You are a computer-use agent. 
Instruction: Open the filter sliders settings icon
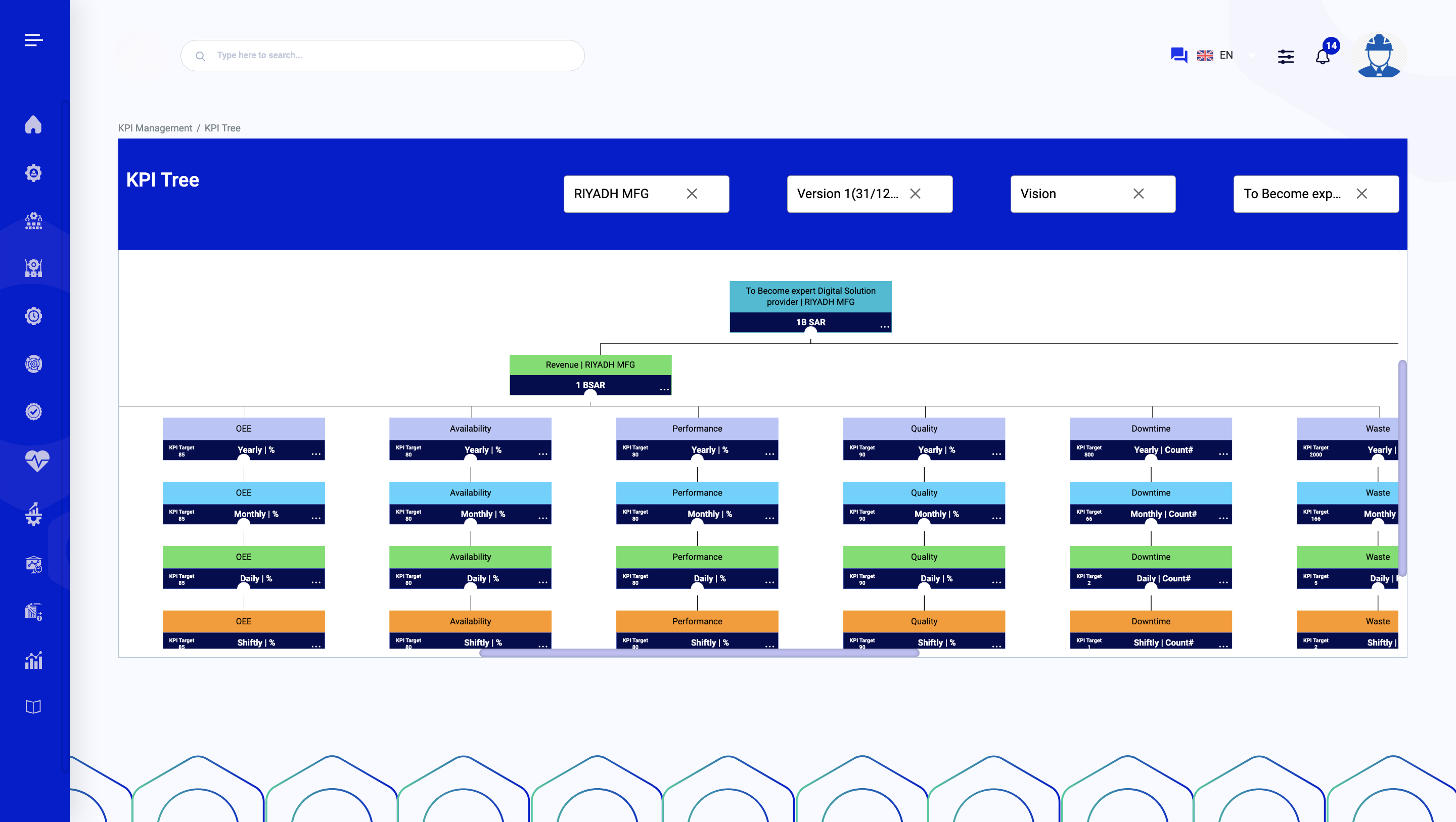pos(1285,56)
